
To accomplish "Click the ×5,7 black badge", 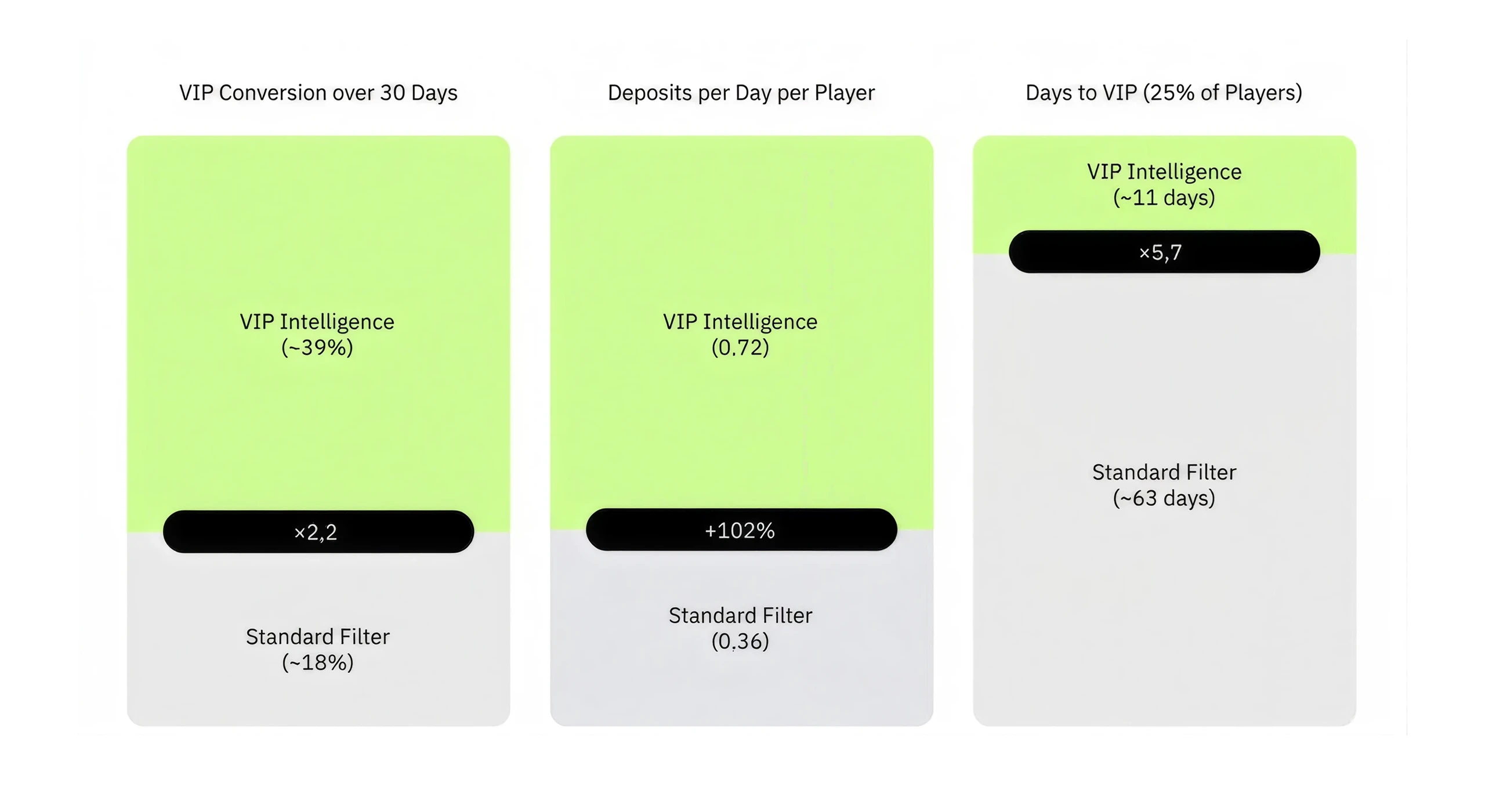I will pyautogui.click(x=1164, y=252).
